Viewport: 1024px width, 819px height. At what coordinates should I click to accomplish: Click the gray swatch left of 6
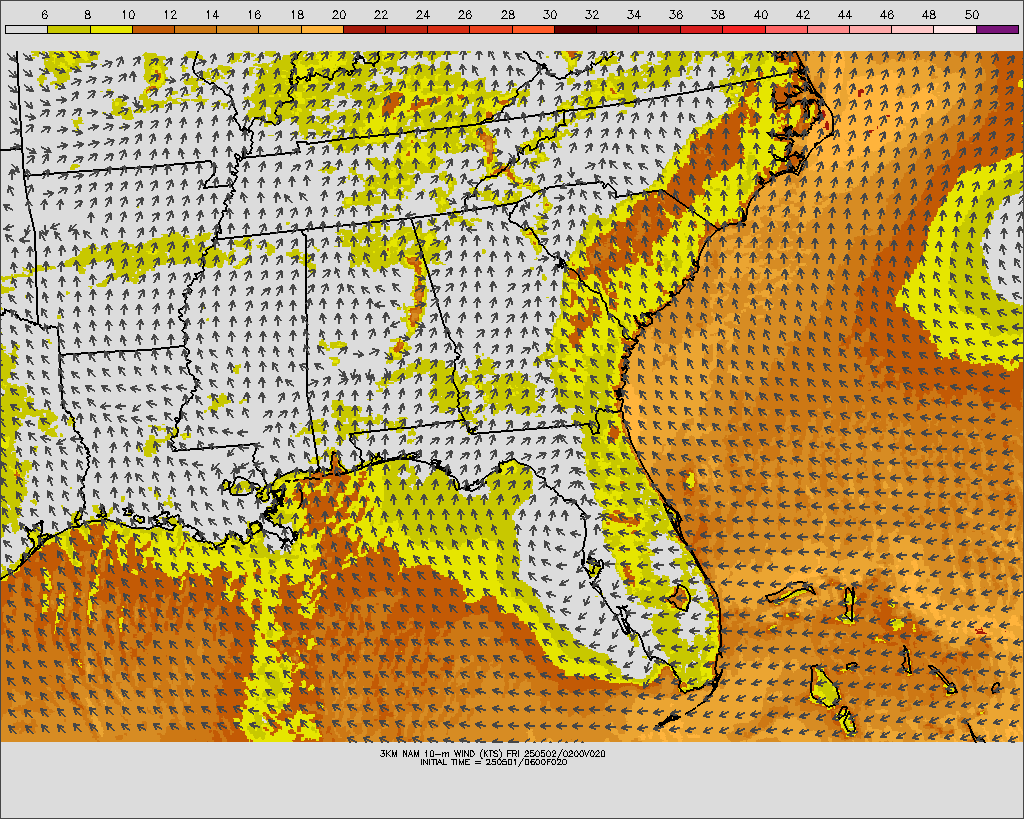pyautogui.click(x=26, y=29)
